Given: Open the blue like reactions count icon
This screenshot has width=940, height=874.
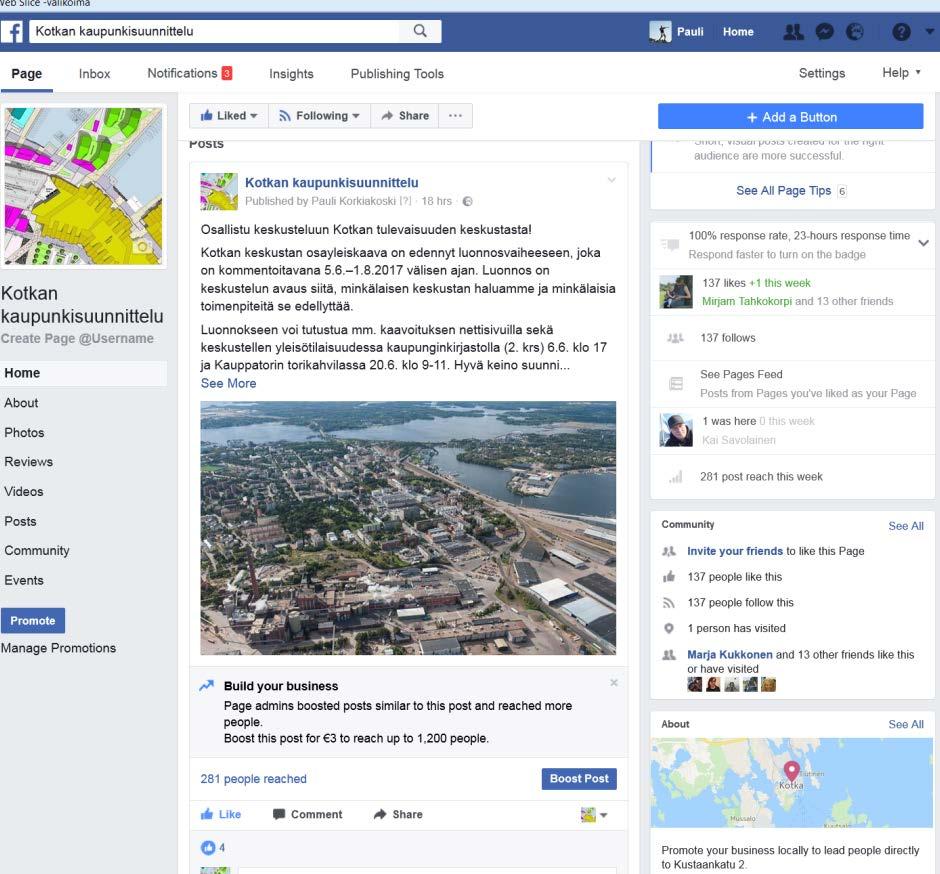Looking at the screenshot, I should point(208,848).
